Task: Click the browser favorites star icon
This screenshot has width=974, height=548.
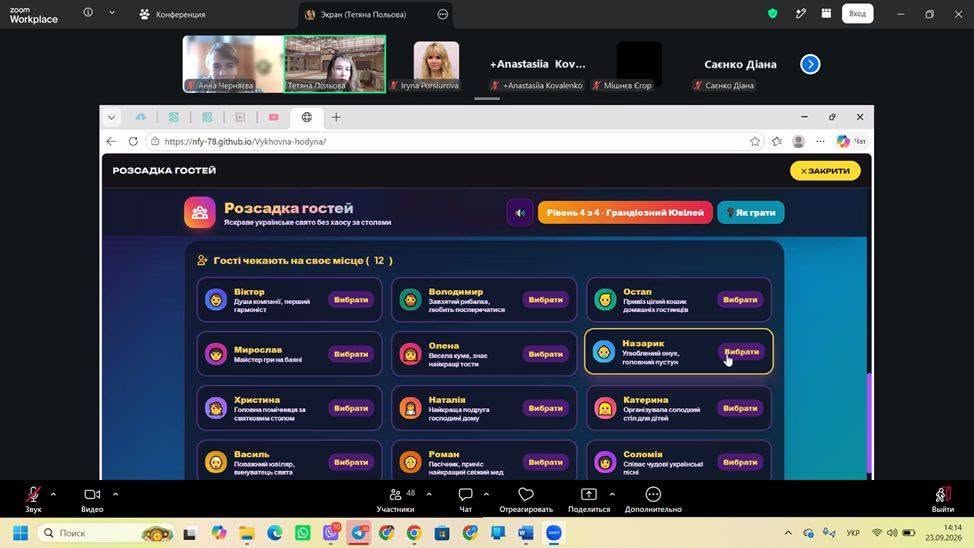Action: pos(755,142)
